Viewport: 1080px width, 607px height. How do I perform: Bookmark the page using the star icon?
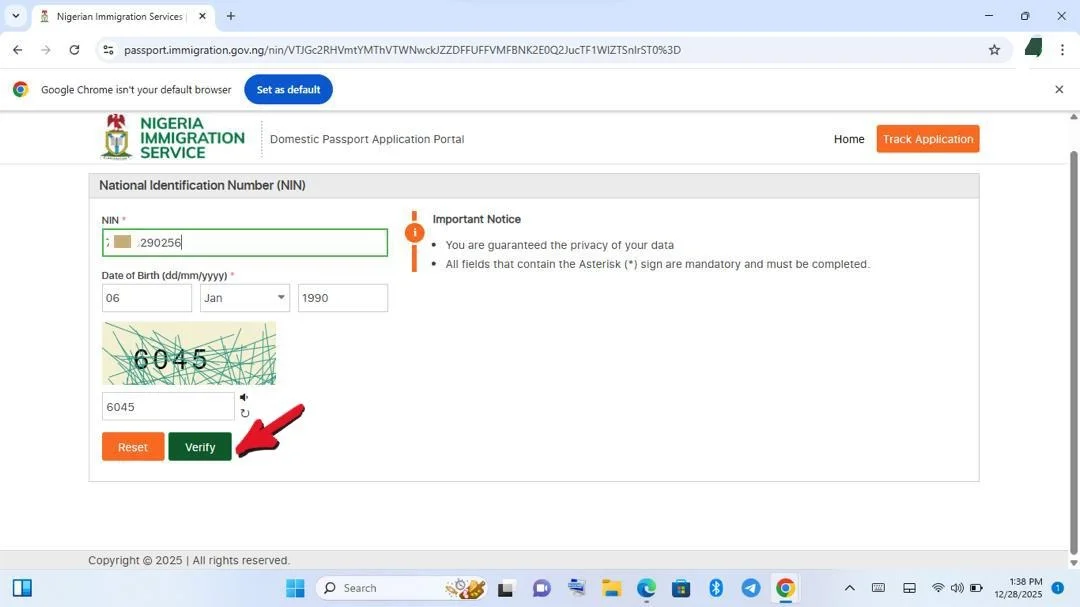point(993,49)
